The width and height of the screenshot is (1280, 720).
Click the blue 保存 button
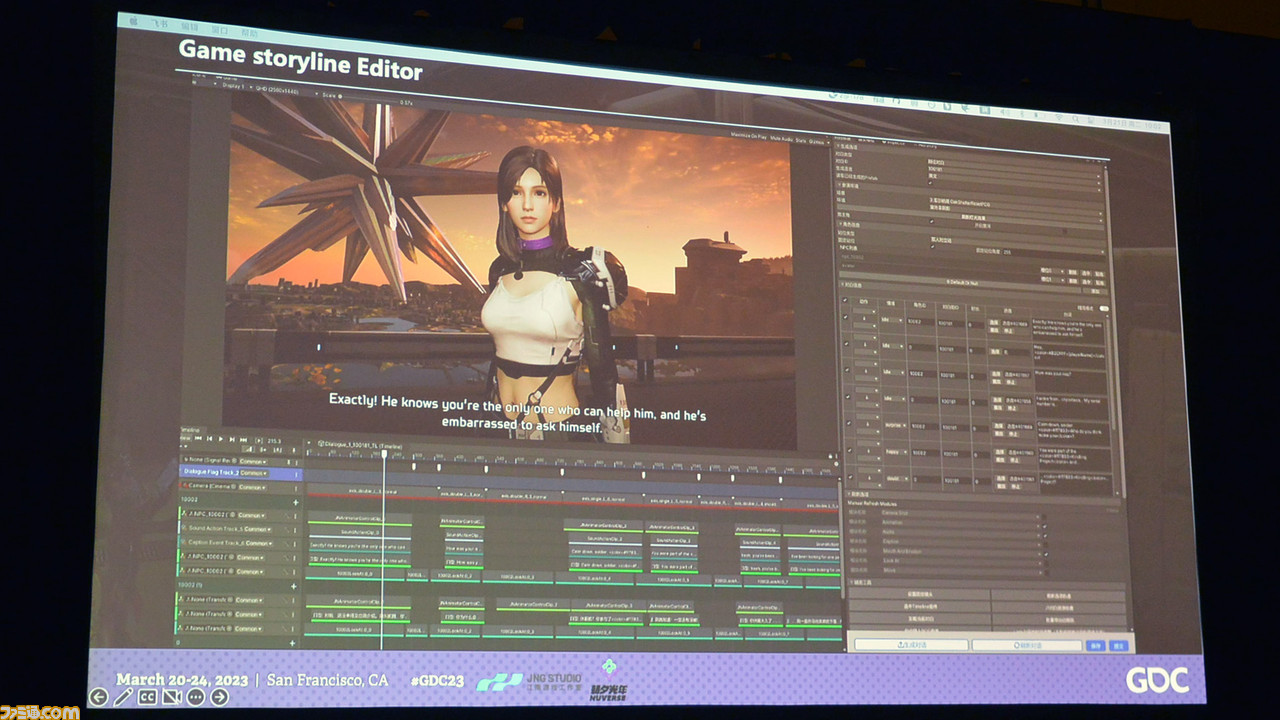(1095, 645)
